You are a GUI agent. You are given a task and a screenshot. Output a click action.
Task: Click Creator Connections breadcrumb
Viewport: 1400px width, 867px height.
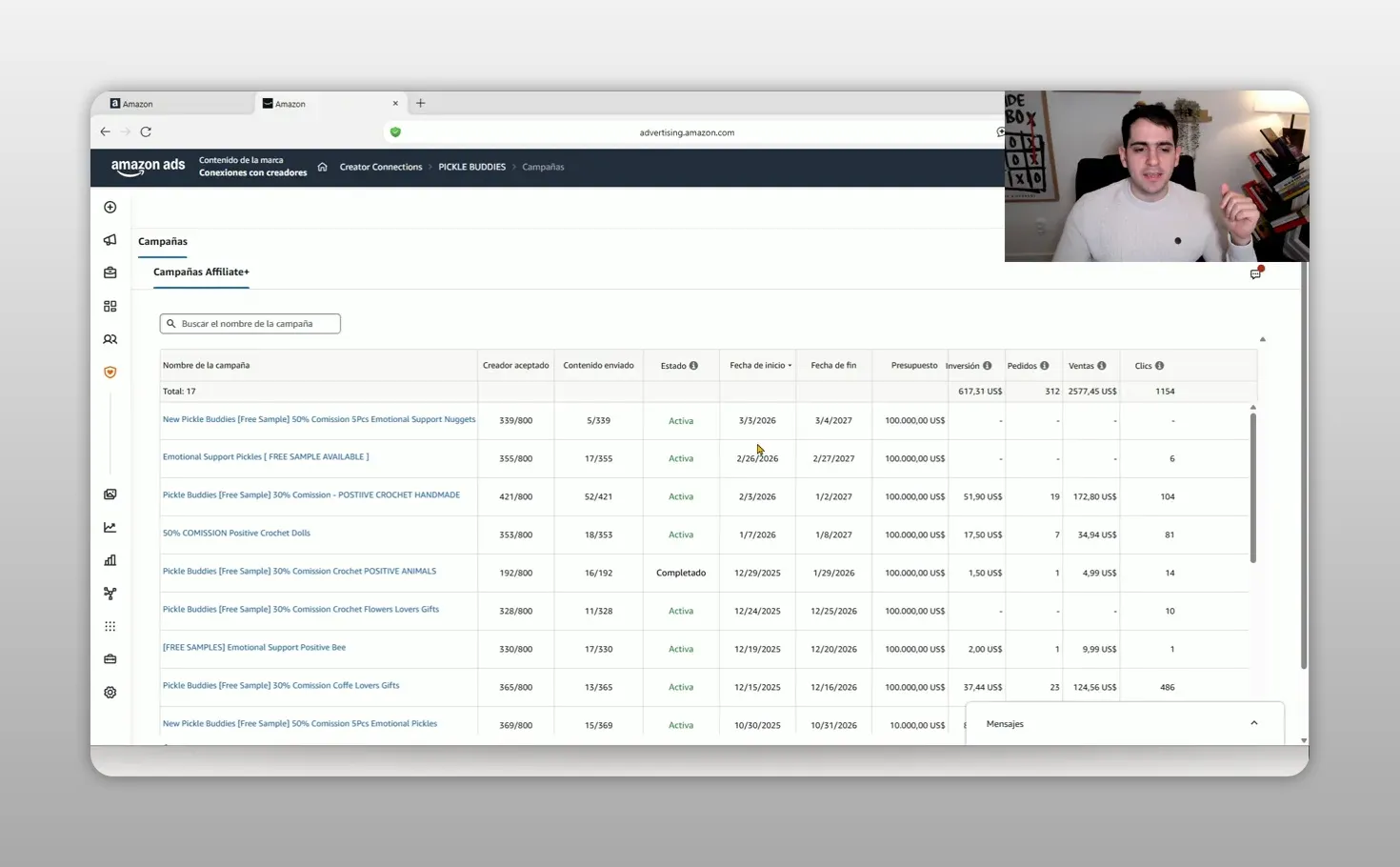(x=381, y=167)
